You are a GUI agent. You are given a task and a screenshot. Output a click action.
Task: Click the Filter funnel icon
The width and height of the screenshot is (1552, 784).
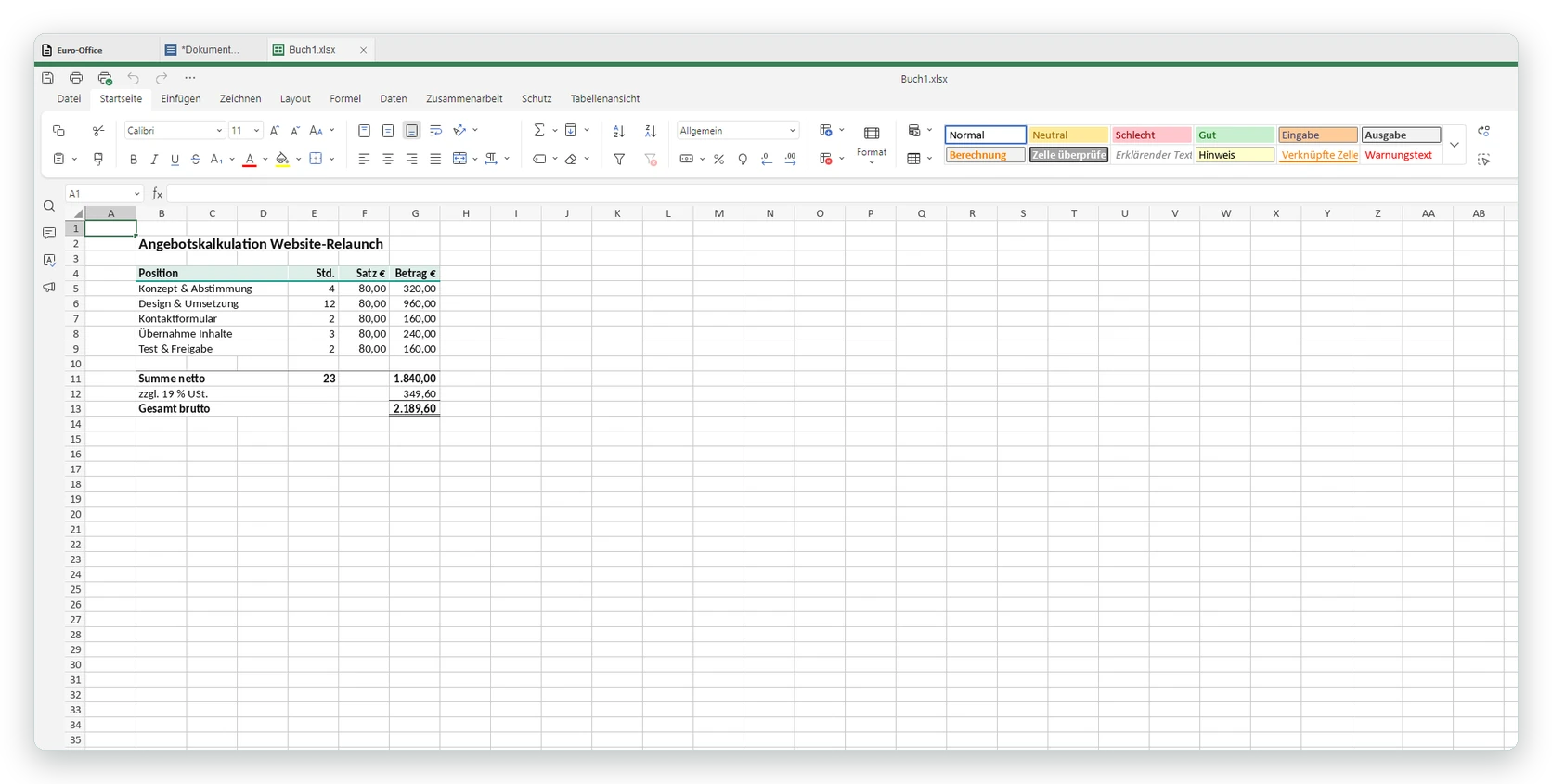[619, 160]
